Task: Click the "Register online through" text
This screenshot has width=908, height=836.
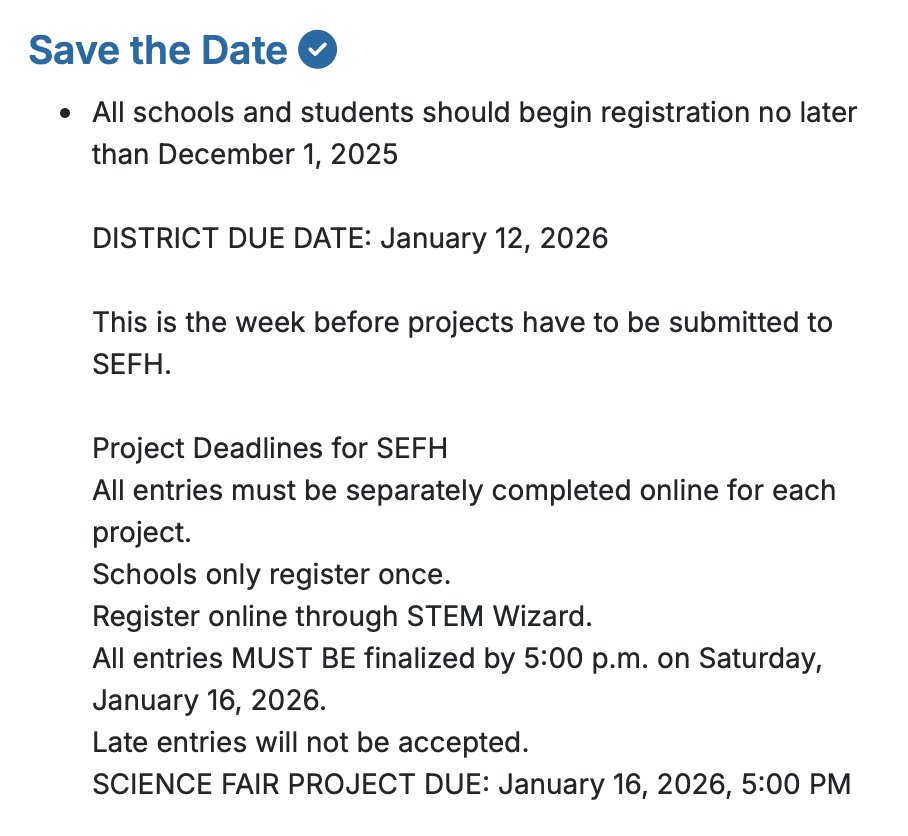Action: coord(247,616)
